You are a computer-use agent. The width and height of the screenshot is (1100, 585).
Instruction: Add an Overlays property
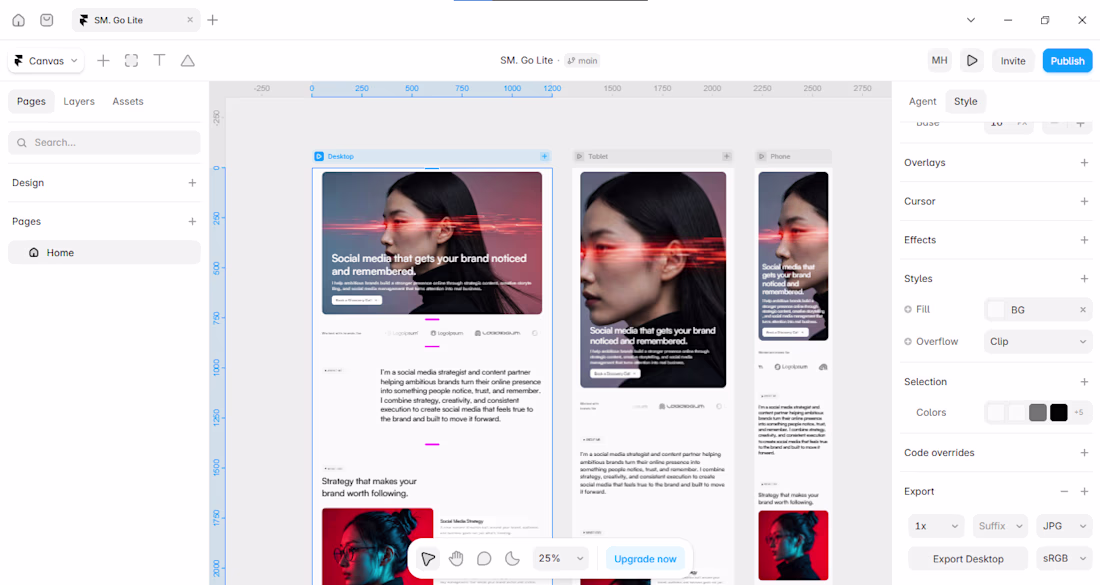1084,163
